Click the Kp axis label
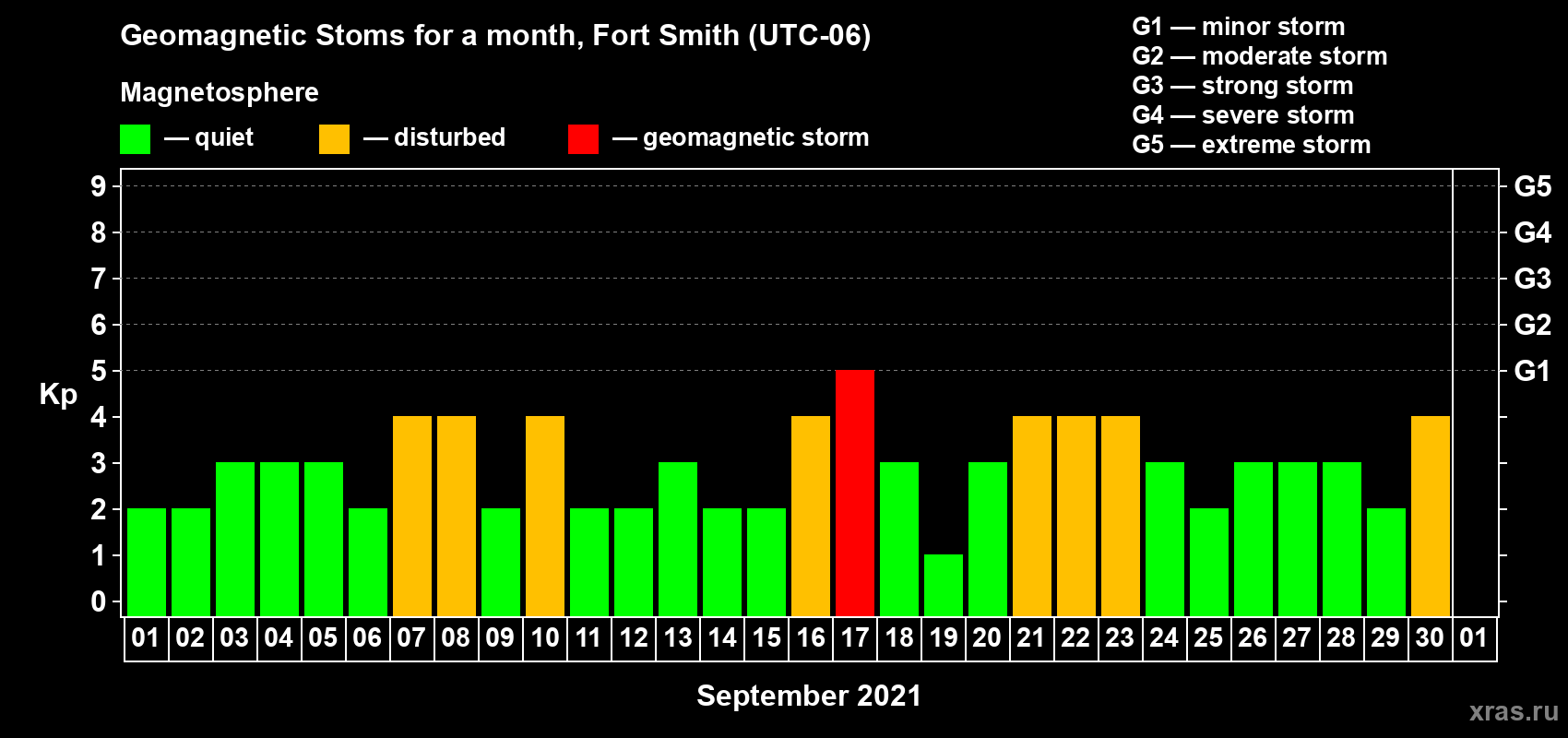Screen dimensions: 1568x738 (x=58, y=395)
